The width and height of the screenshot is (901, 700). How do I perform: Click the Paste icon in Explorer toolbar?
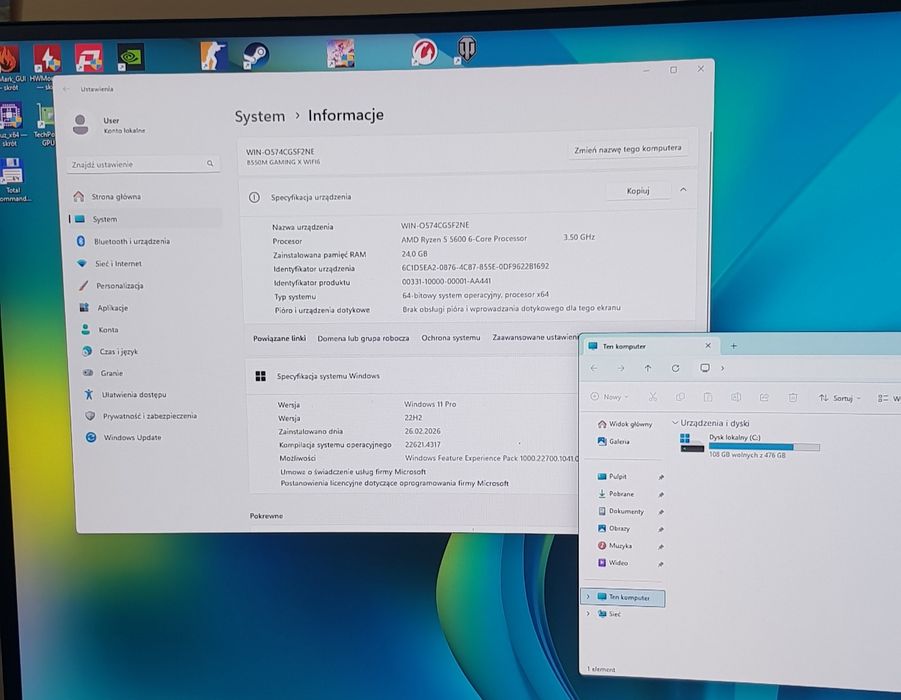[x=708, y=397]
